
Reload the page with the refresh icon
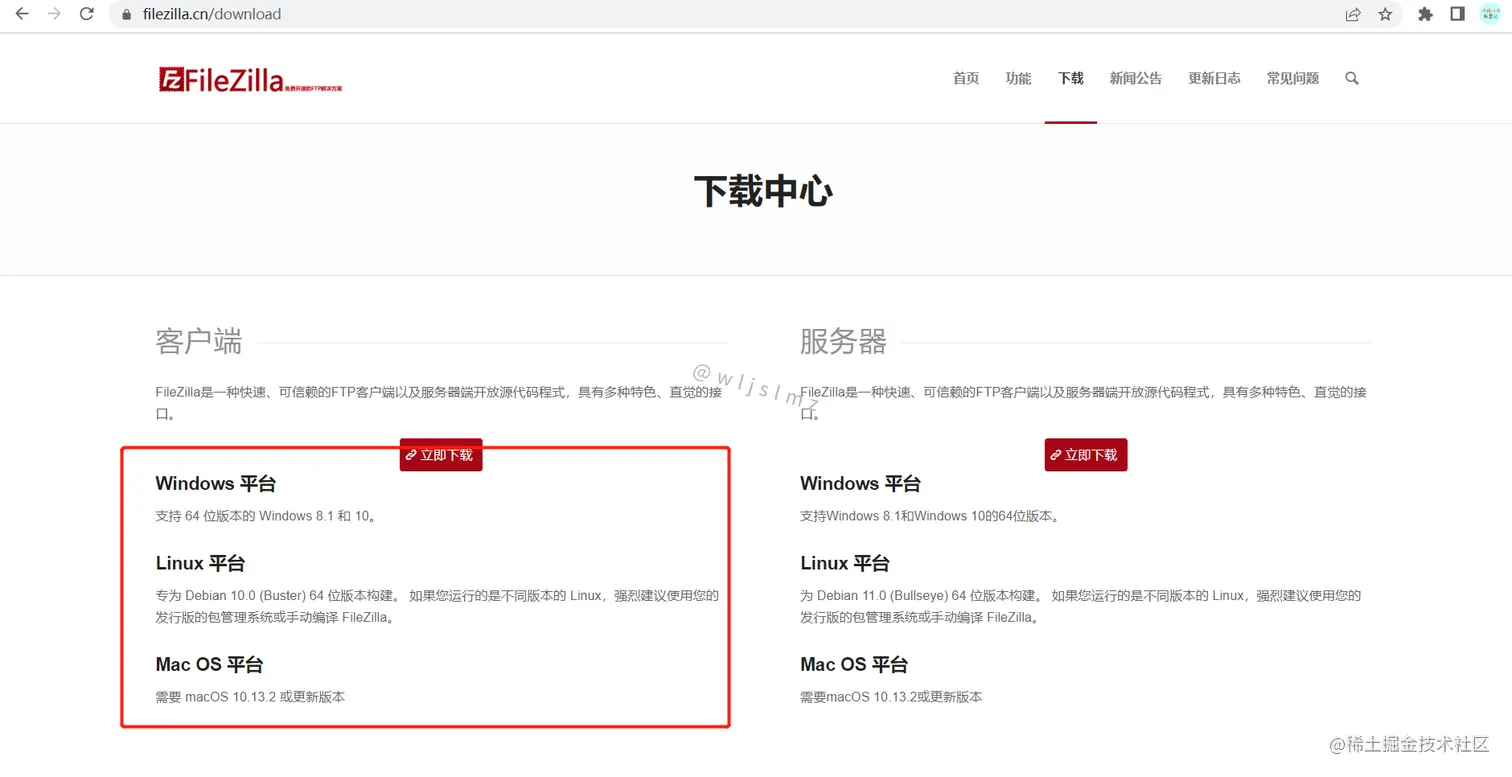(x=87, y=14)
